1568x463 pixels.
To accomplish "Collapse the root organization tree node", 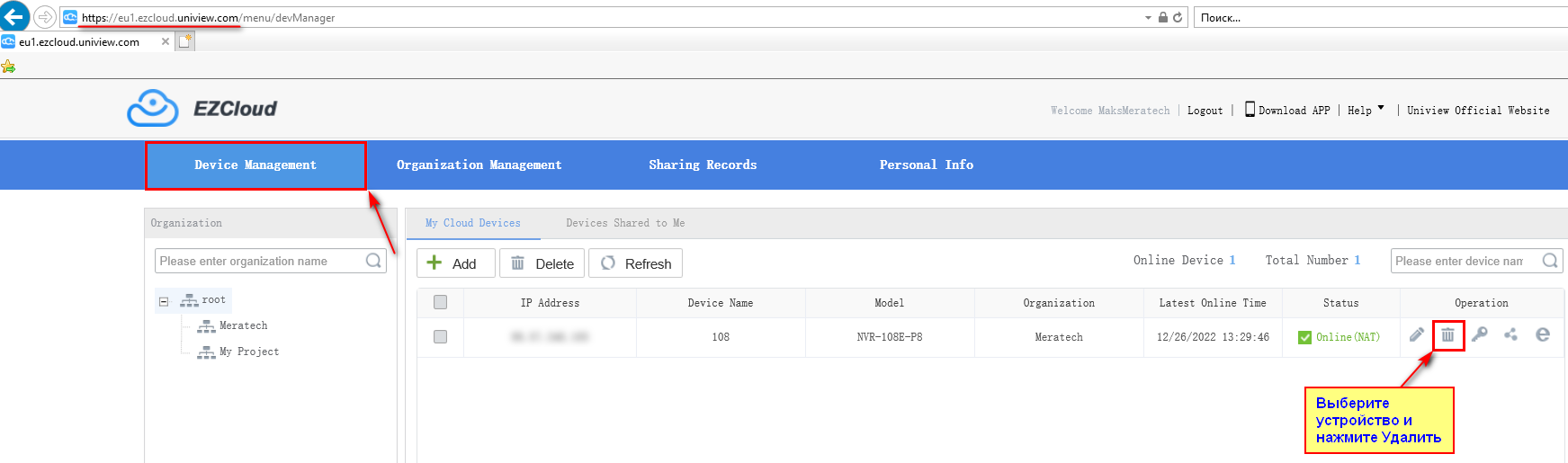I will 164,301.
